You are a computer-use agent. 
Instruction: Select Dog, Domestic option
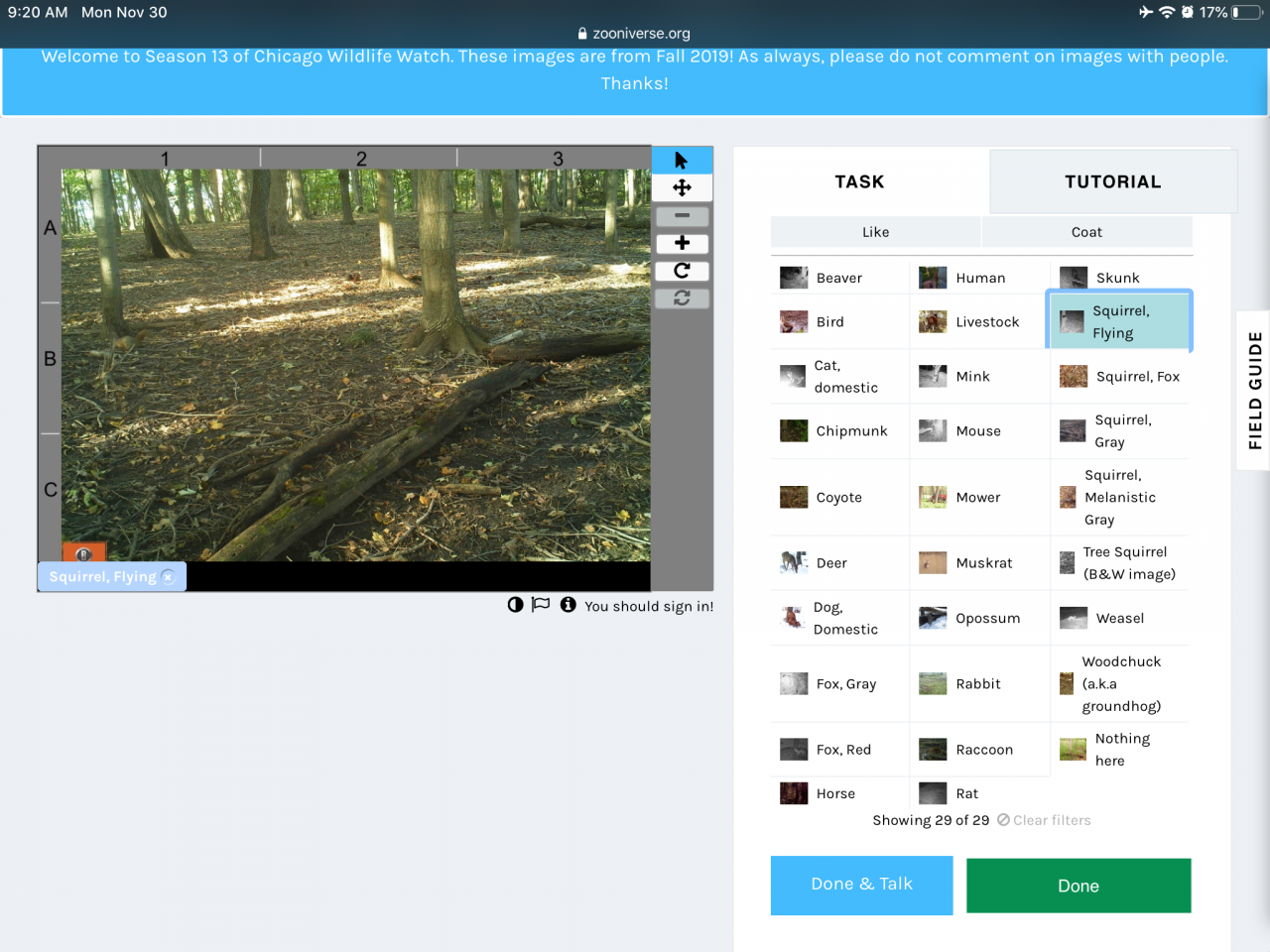(839, 619)
